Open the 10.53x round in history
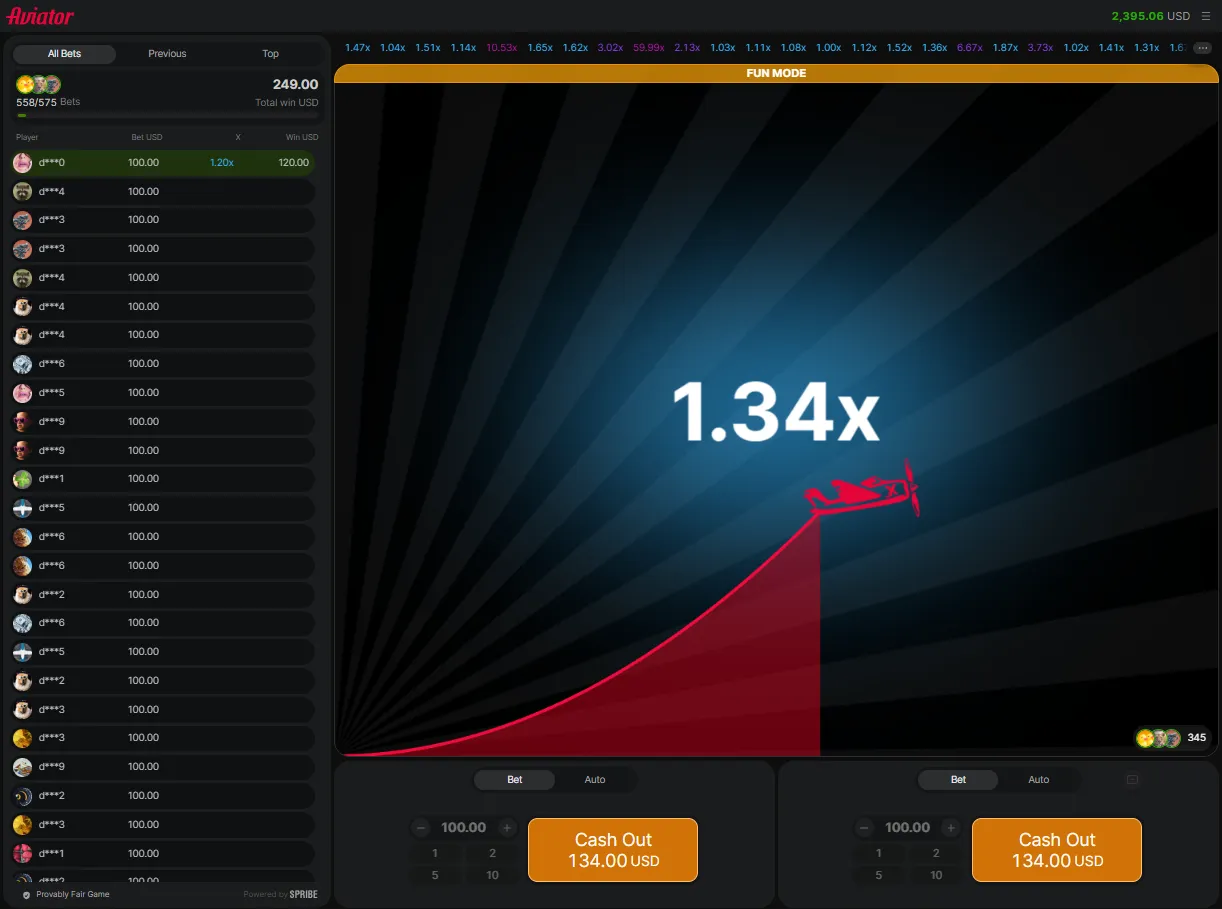This screenshot has width=1222, height=909. click(x=502, y=48)
